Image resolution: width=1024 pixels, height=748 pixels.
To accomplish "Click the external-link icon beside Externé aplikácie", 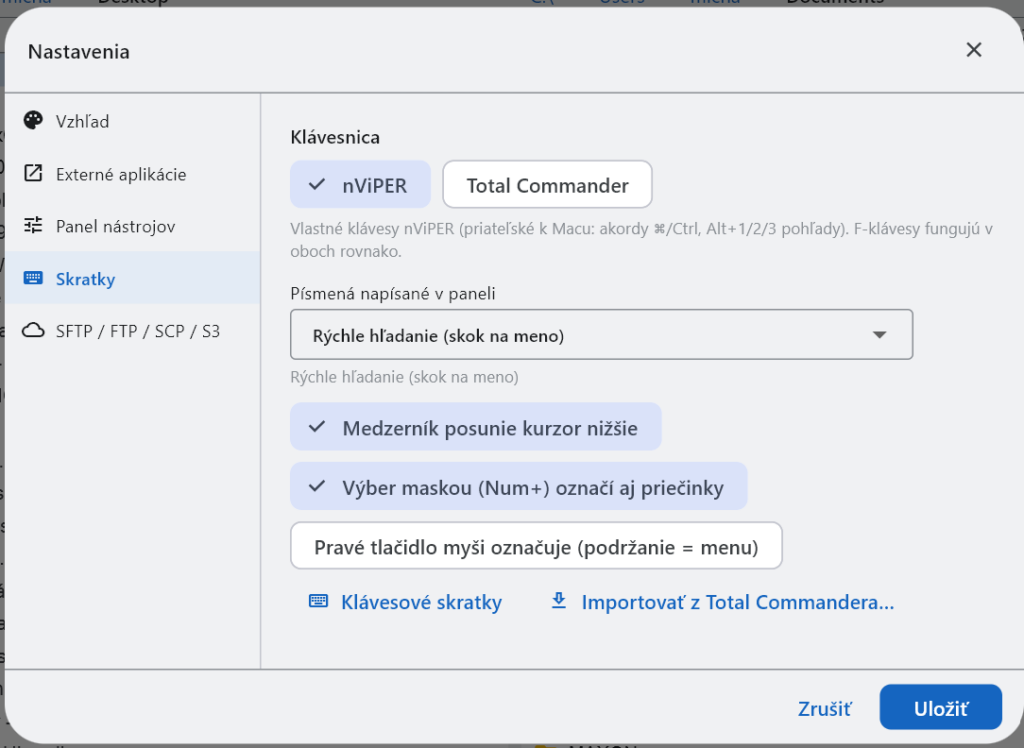I will click(x=33, y=173).
